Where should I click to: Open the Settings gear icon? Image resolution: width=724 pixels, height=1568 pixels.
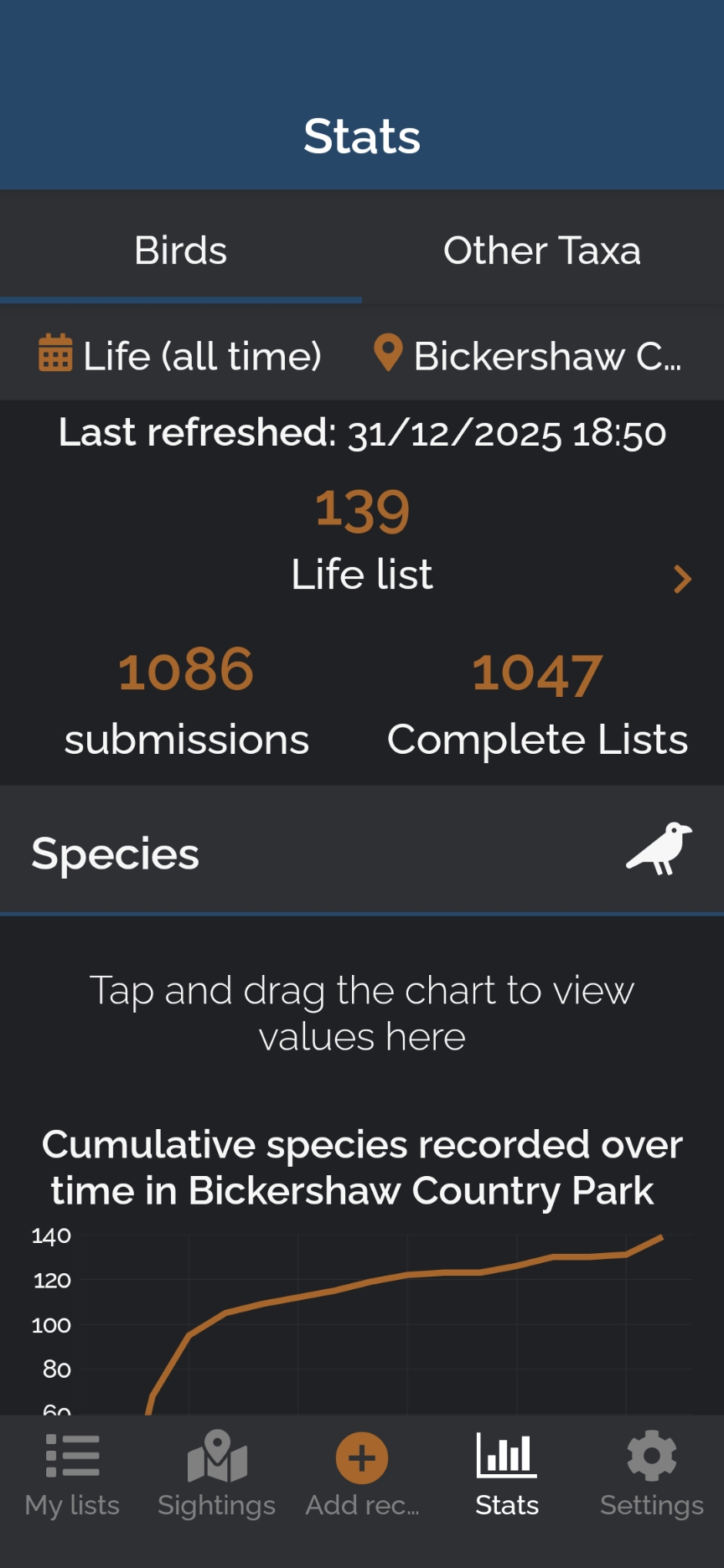(651, 1456)
